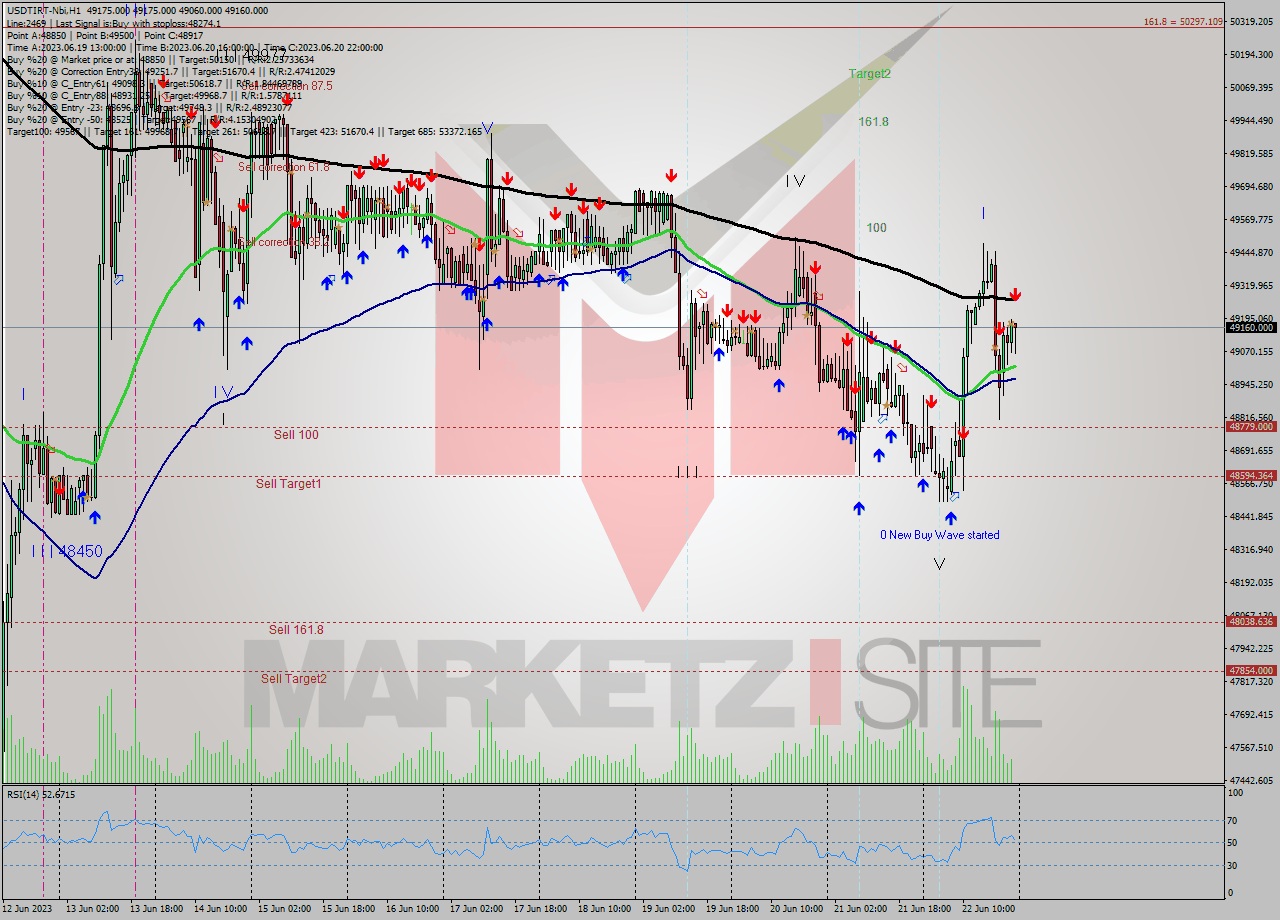Select the red price tag 48594.364
Screen dimensions: 1280x920
point(1251,476)
